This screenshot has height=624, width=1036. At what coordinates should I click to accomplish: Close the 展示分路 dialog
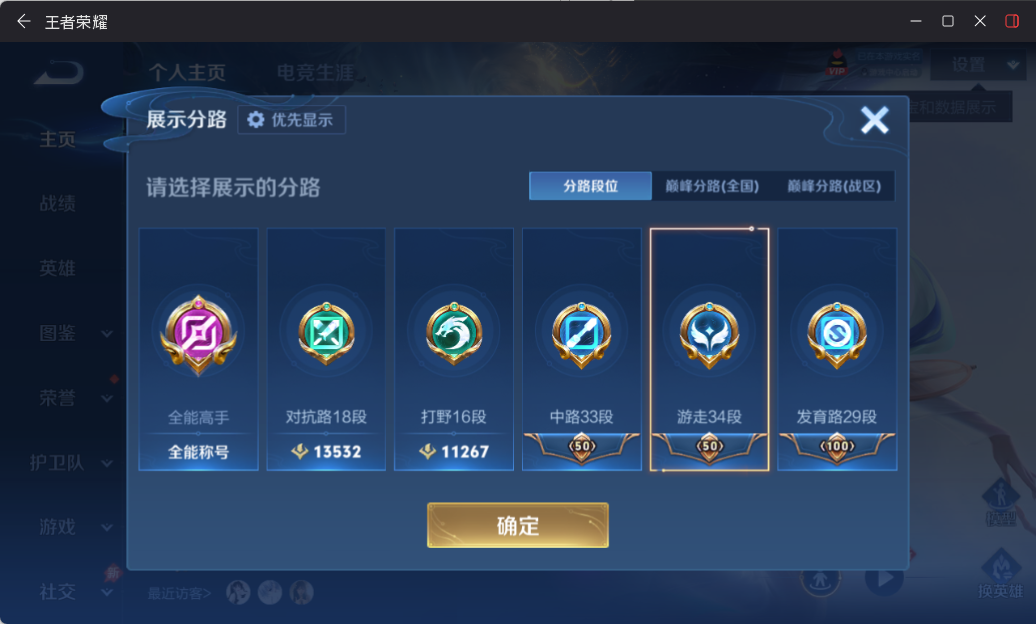coord(874,120)
